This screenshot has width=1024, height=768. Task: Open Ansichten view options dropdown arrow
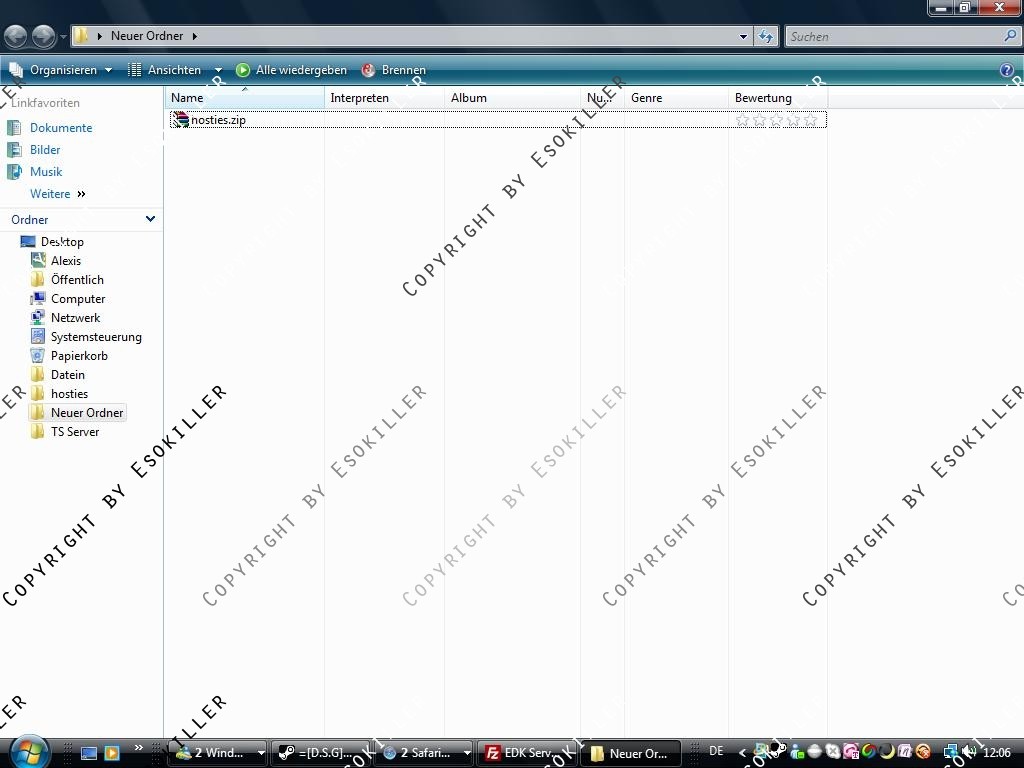click(x=218, y=70)
